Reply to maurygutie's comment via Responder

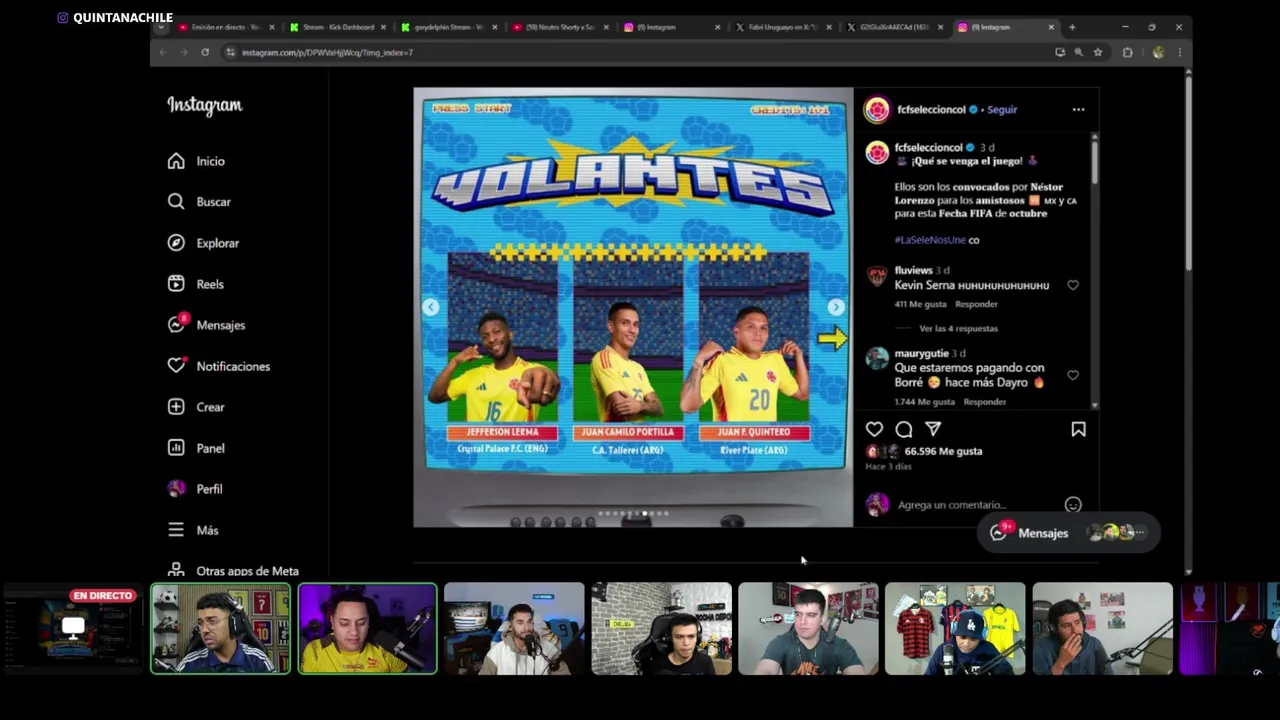click(985, 402)
